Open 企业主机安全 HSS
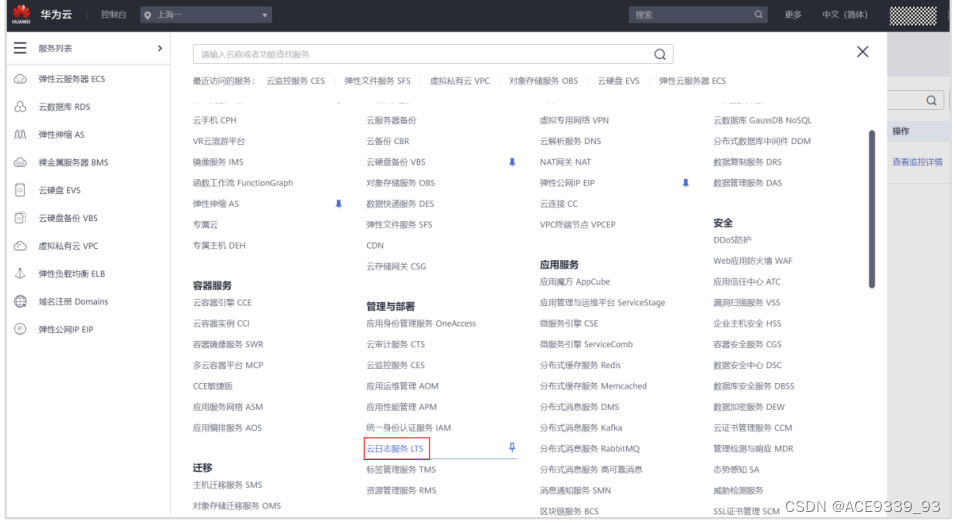The width and height of the screenshot is (955, 523). pyautogui.click(x=747, y=324)
